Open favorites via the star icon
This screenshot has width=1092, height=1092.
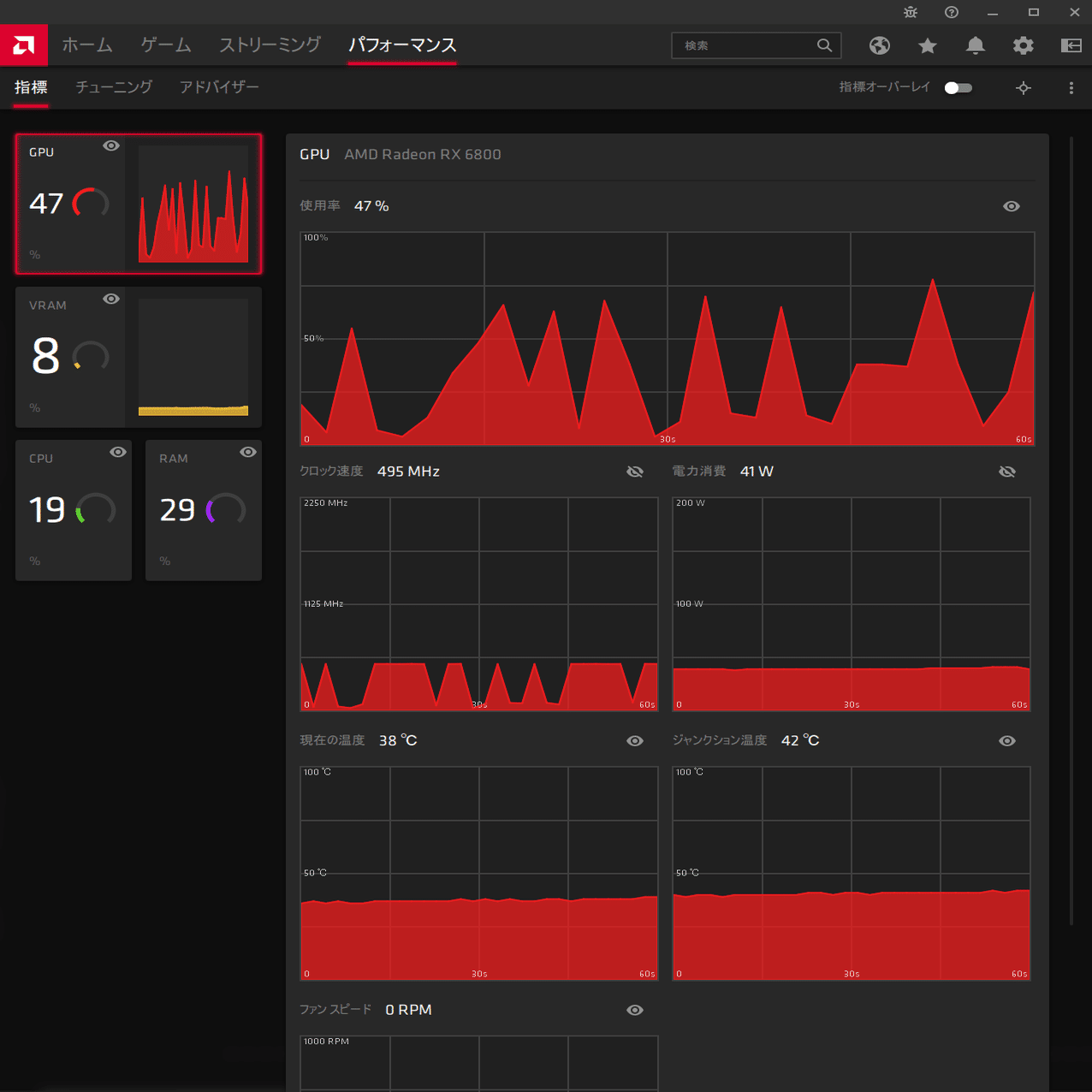click(928, 45)
